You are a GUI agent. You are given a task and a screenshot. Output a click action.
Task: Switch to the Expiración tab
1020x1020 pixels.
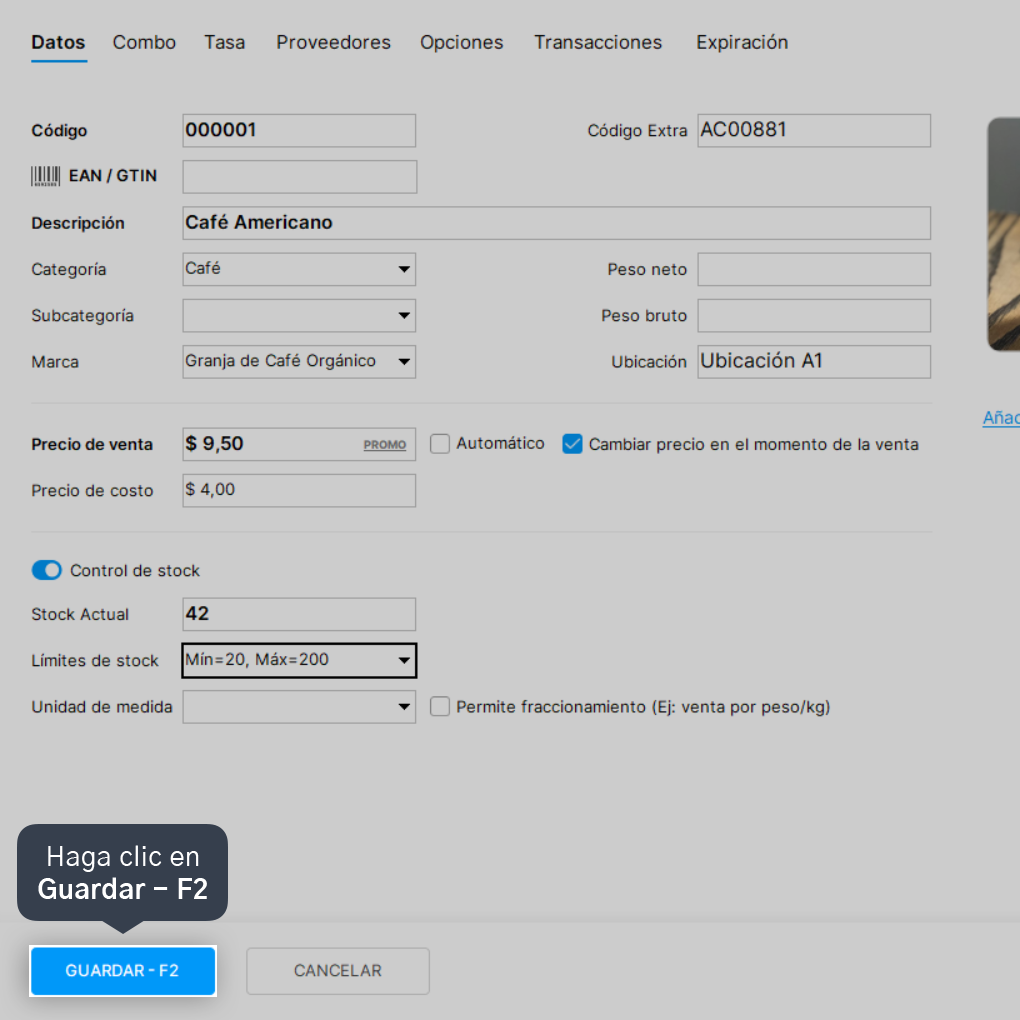(x=742, y=42)
